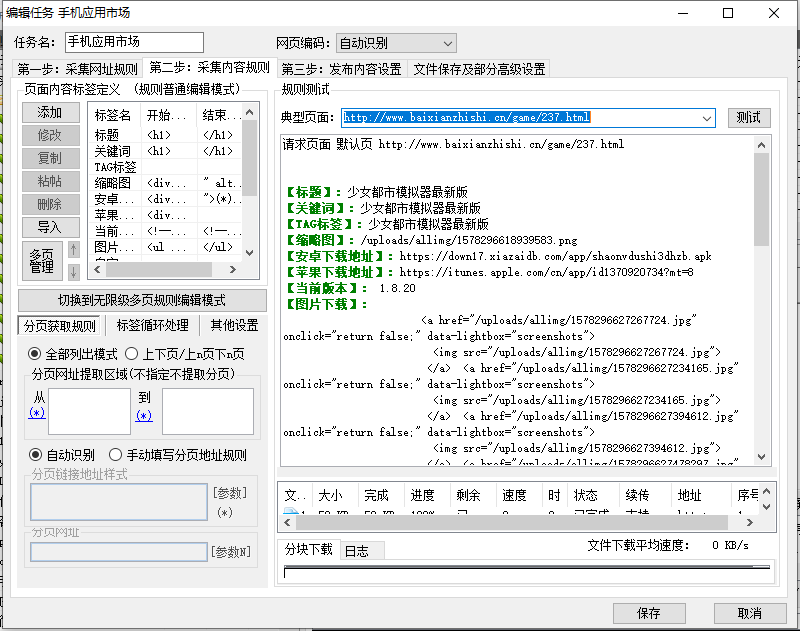Screen dimensions: 800x631
Task: Click the 添加 button to add a tag
Action: (x=51, y=112)
